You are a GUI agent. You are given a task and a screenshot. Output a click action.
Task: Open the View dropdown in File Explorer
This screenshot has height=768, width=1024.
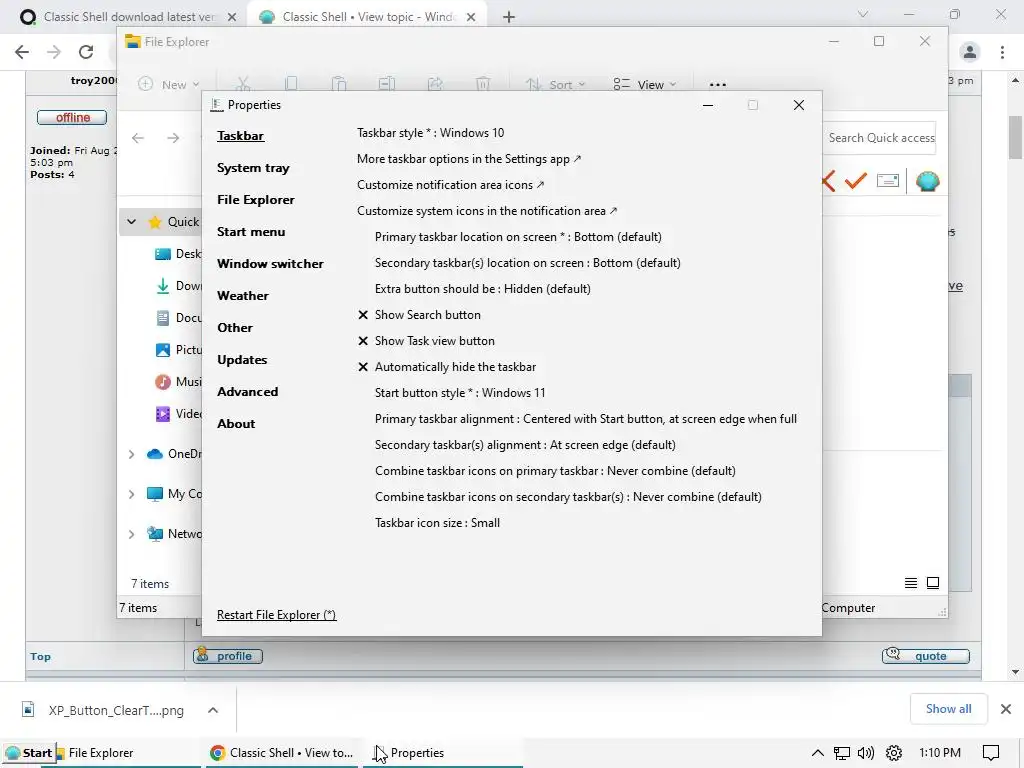click(x=645, y=84)
